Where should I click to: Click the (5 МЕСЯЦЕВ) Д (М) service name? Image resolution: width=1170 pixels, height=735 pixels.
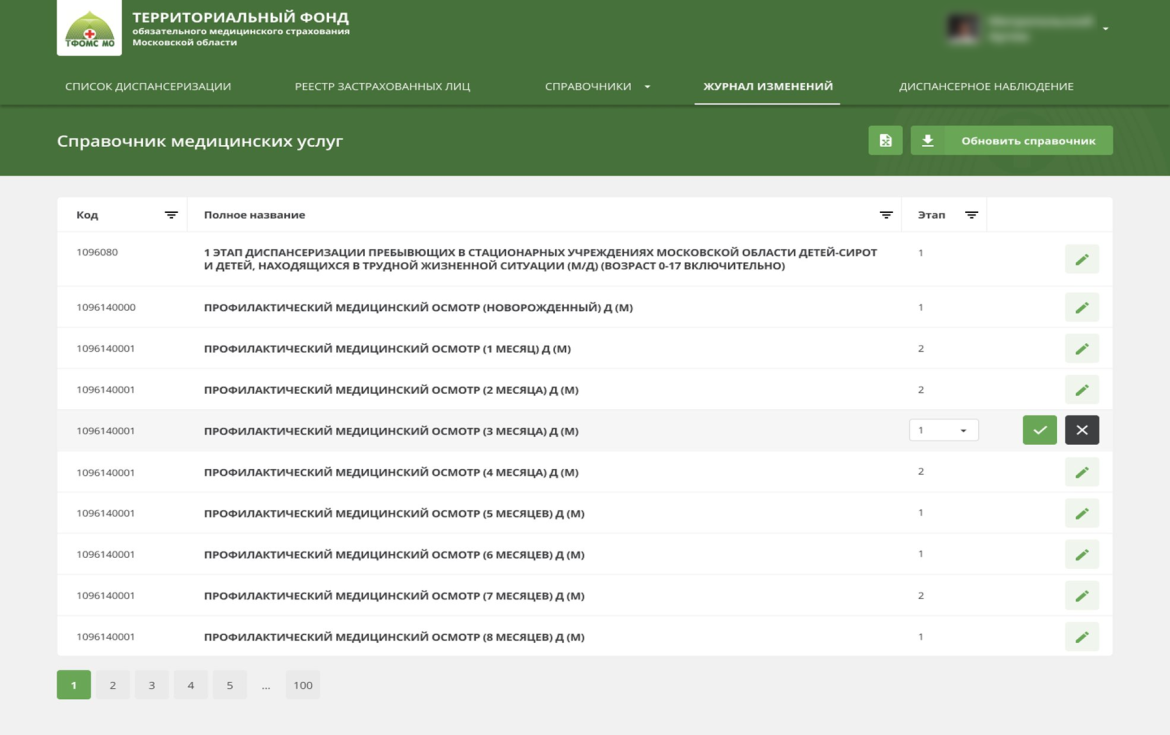394,513
